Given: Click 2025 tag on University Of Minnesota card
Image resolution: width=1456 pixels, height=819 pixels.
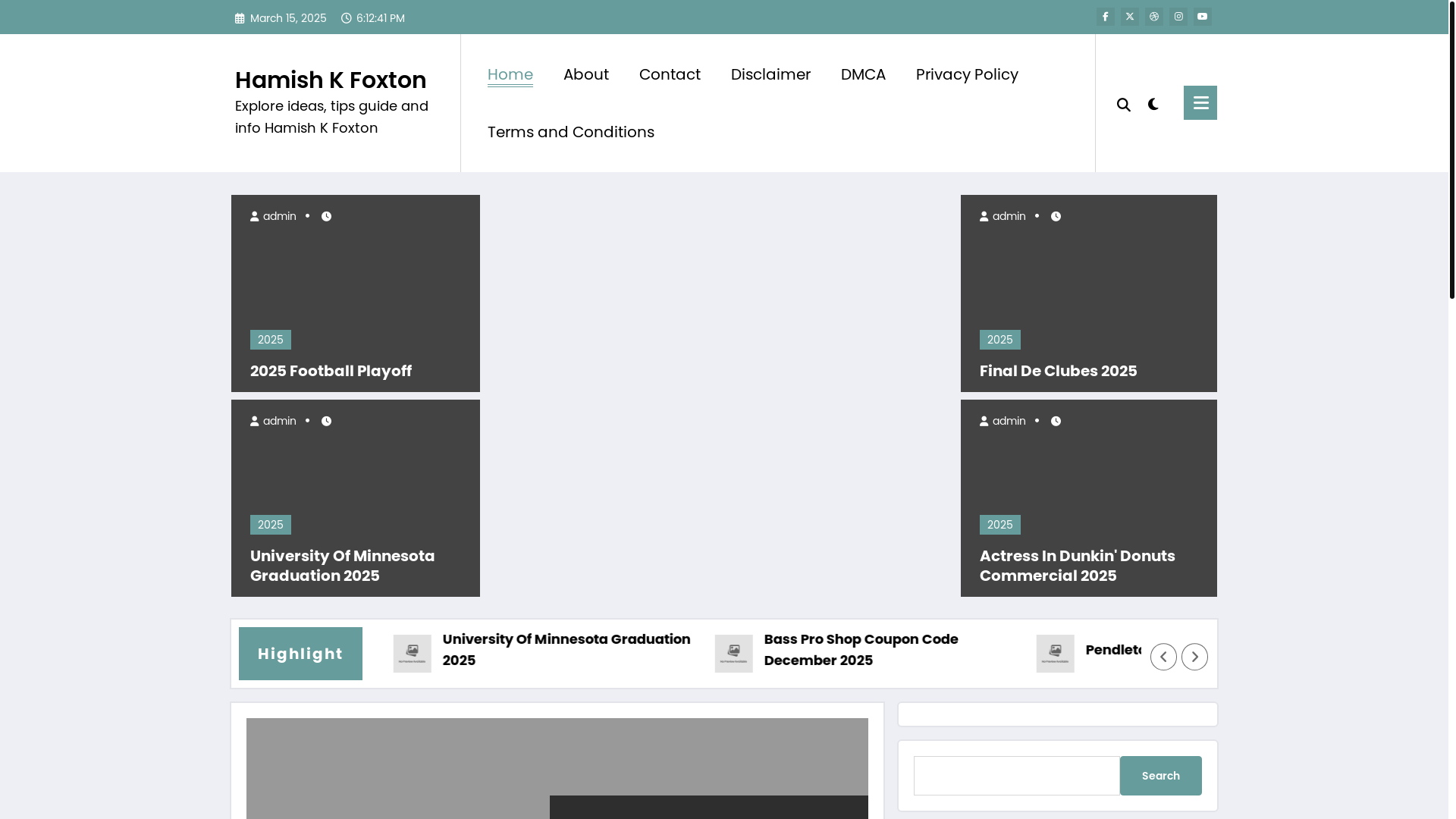Looking at the screenshot, I should (271, 525).
